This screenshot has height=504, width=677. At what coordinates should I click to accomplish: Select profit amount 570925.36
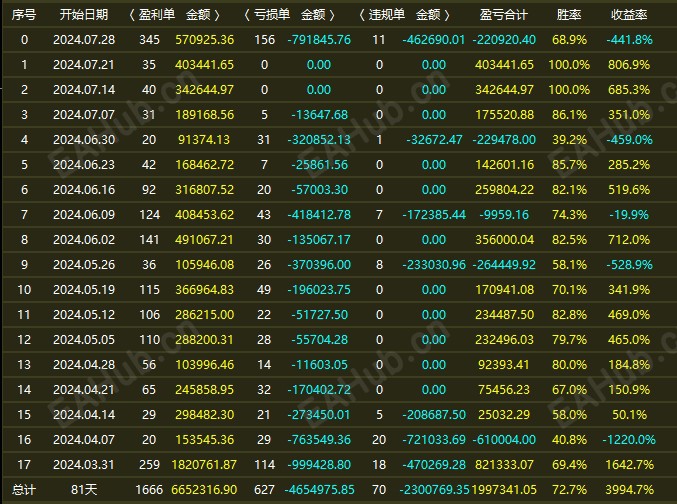(205, 40)
